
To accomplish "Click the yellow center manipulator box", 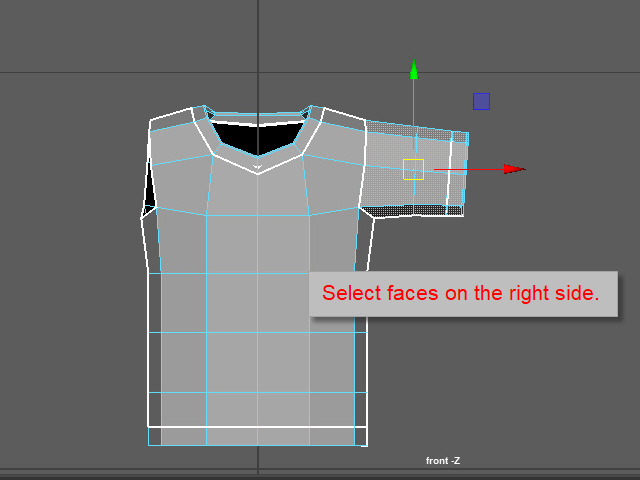I will (x=413, y=169).
